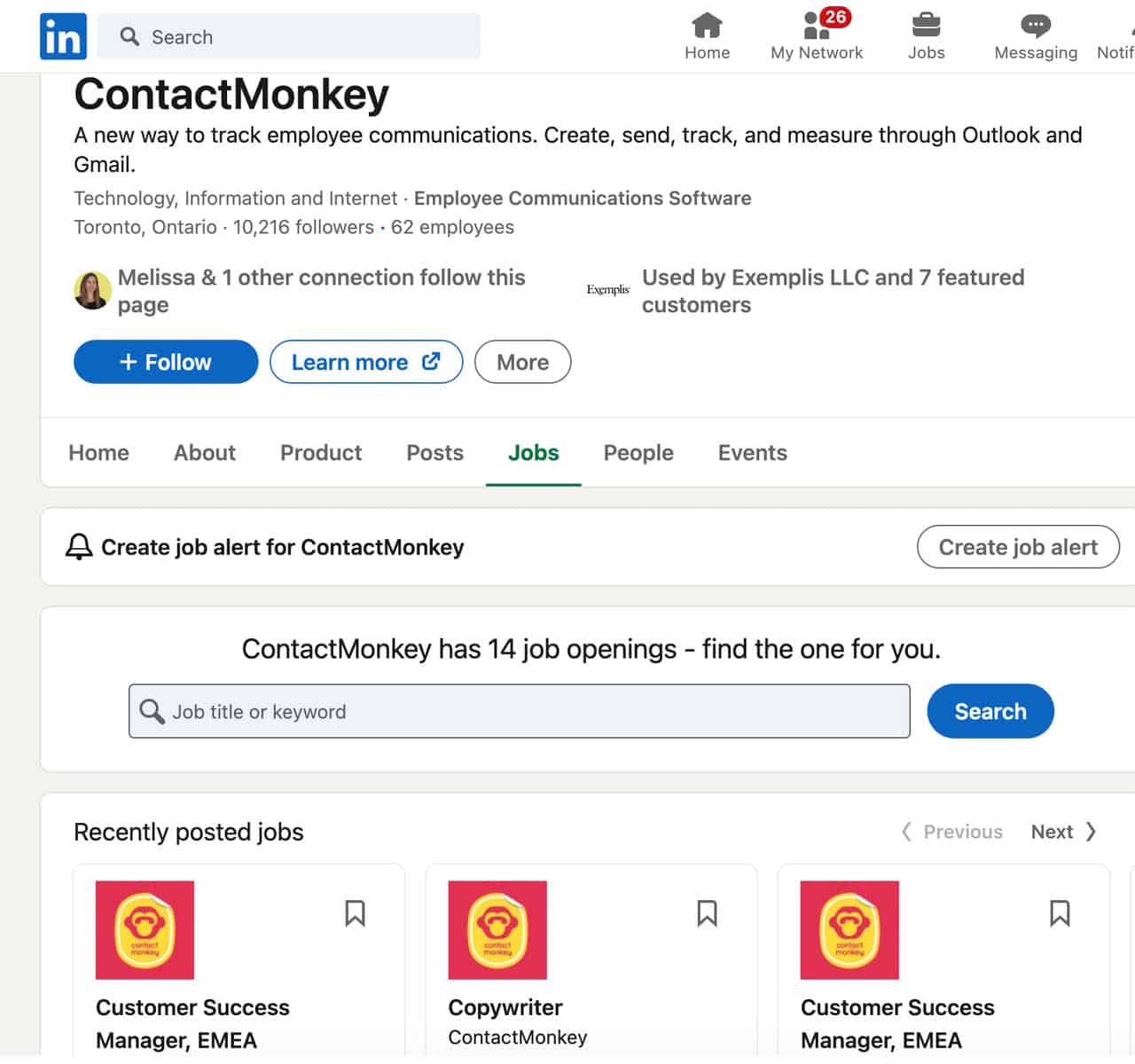Viewport: 1135px width, 1064px height.
Task: Switch to the People tab
Action: [638, 453]
